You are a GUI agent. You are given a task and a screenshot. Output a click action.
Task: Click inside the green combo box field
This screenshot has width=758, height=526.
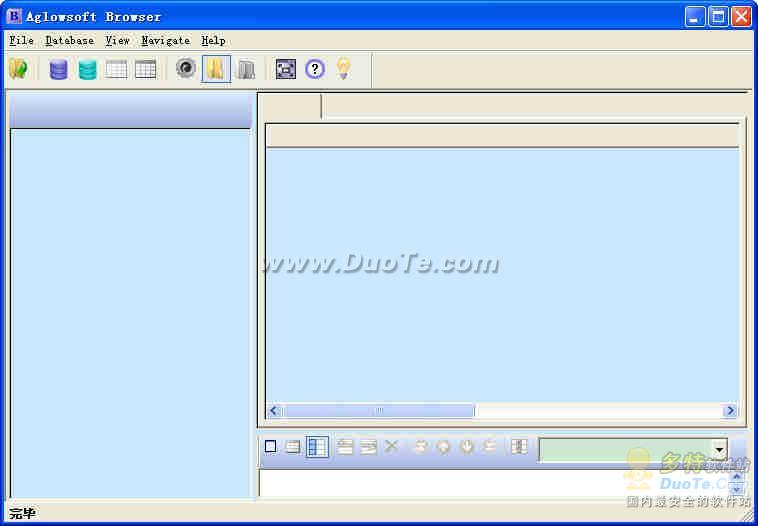(626, 450)
